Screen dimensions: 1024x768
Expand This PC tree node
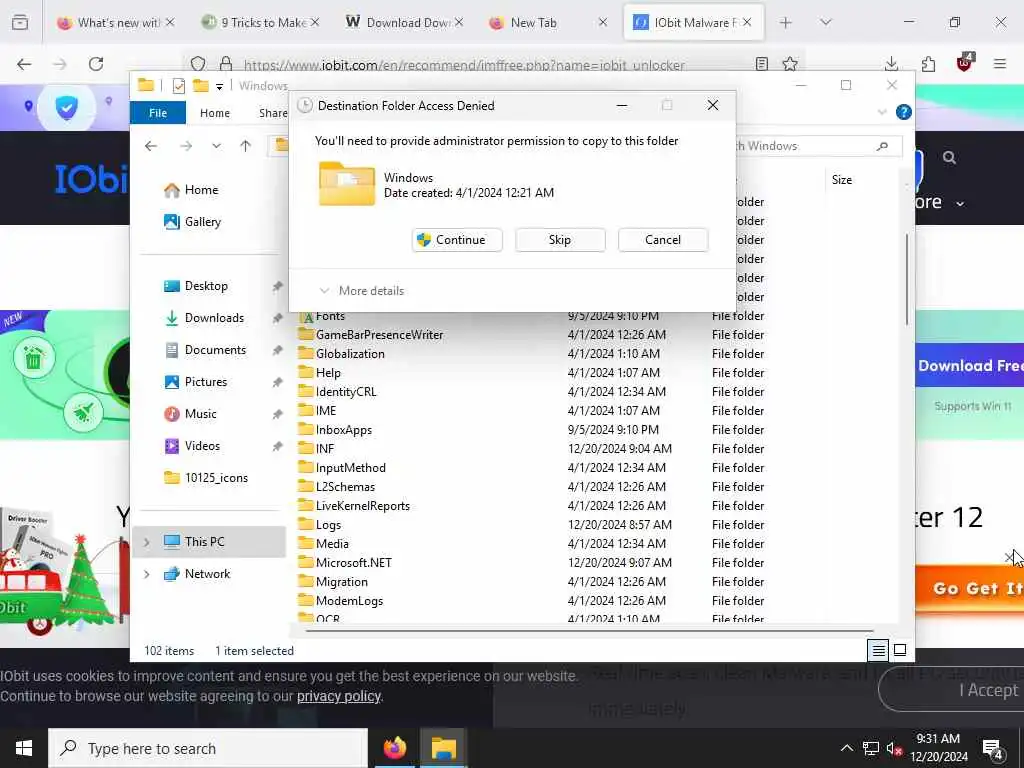[146, 541]
